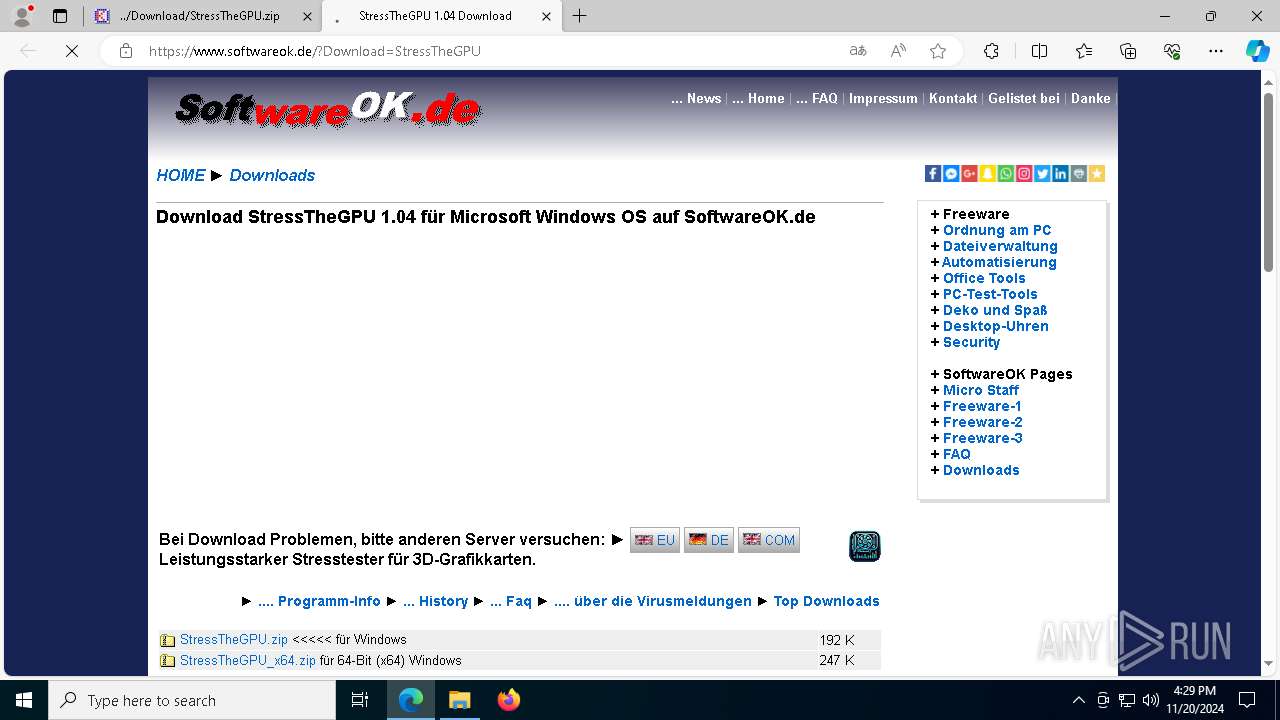Open the Favorites list

[x=1084, y=51]
